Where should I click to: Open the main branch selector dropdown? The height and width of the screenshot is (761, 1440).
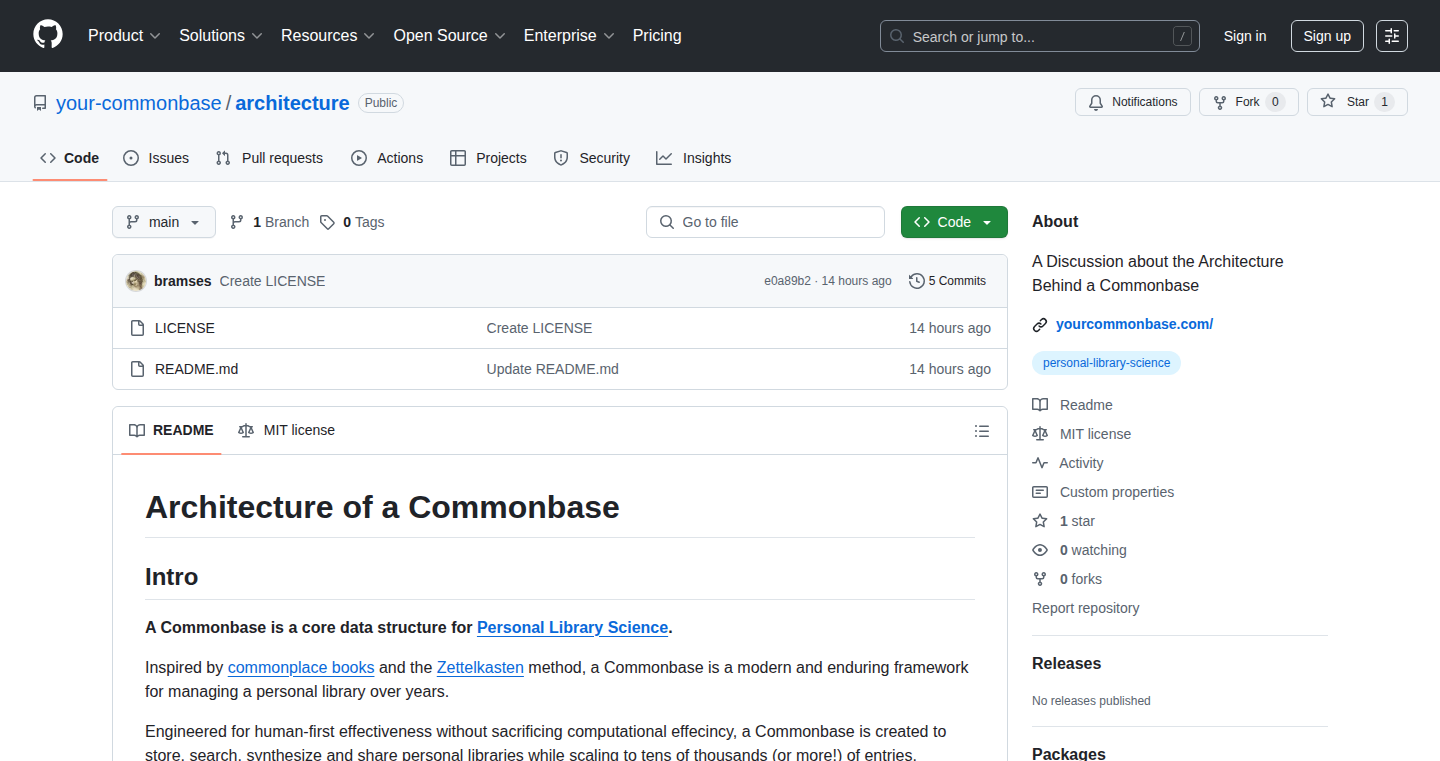(164, 222)
